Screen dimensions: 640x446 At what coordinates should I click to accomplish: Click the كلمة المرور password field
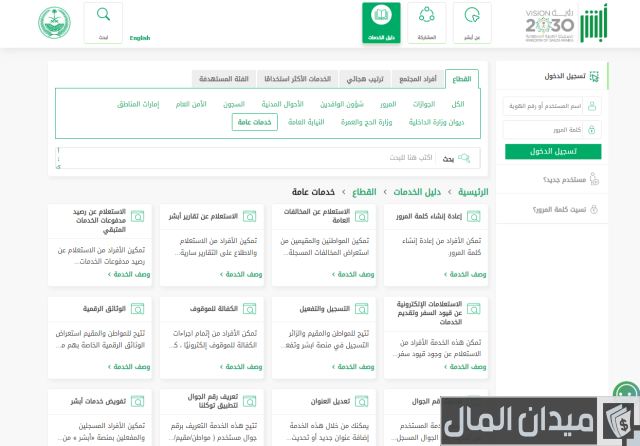click(x=543, y=130)
